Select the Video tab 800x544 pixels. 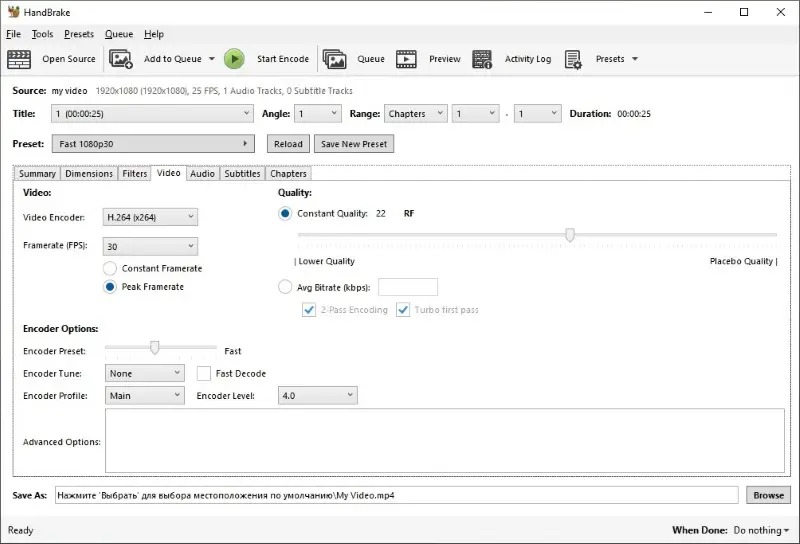168,173
